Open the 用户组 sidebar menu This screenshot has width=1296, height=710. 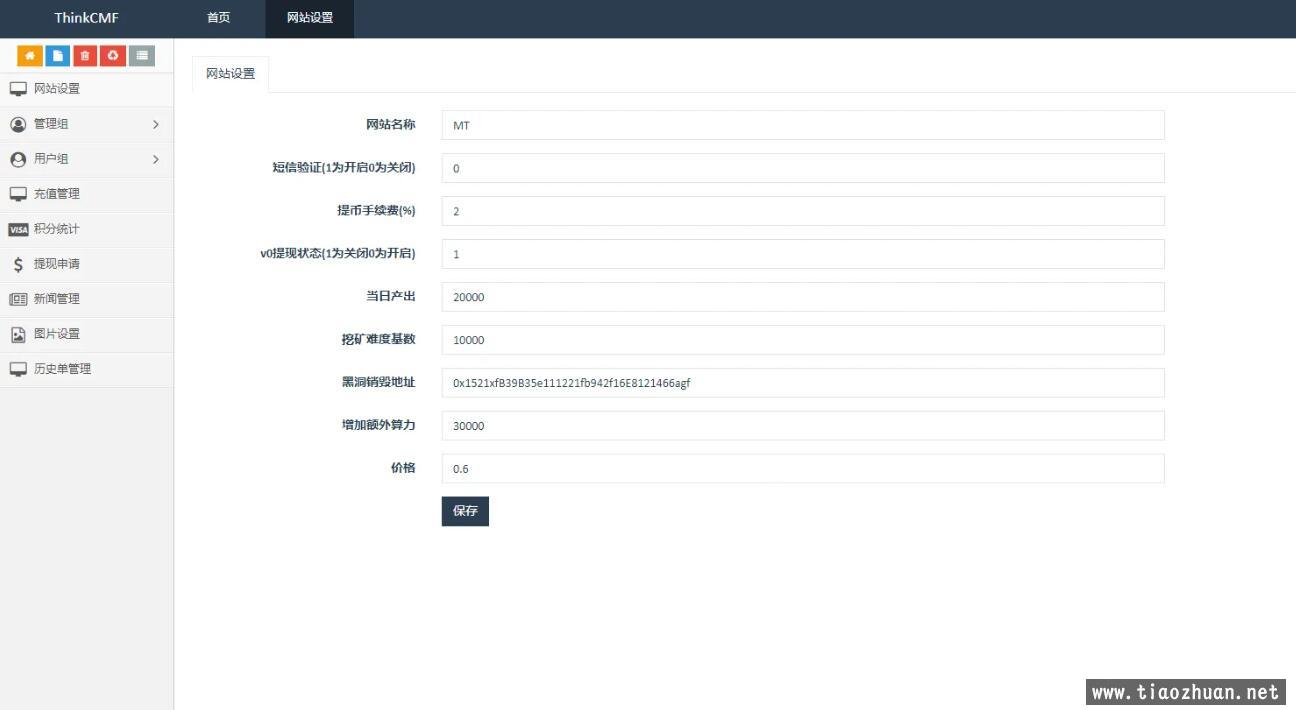tap(87, 159)
